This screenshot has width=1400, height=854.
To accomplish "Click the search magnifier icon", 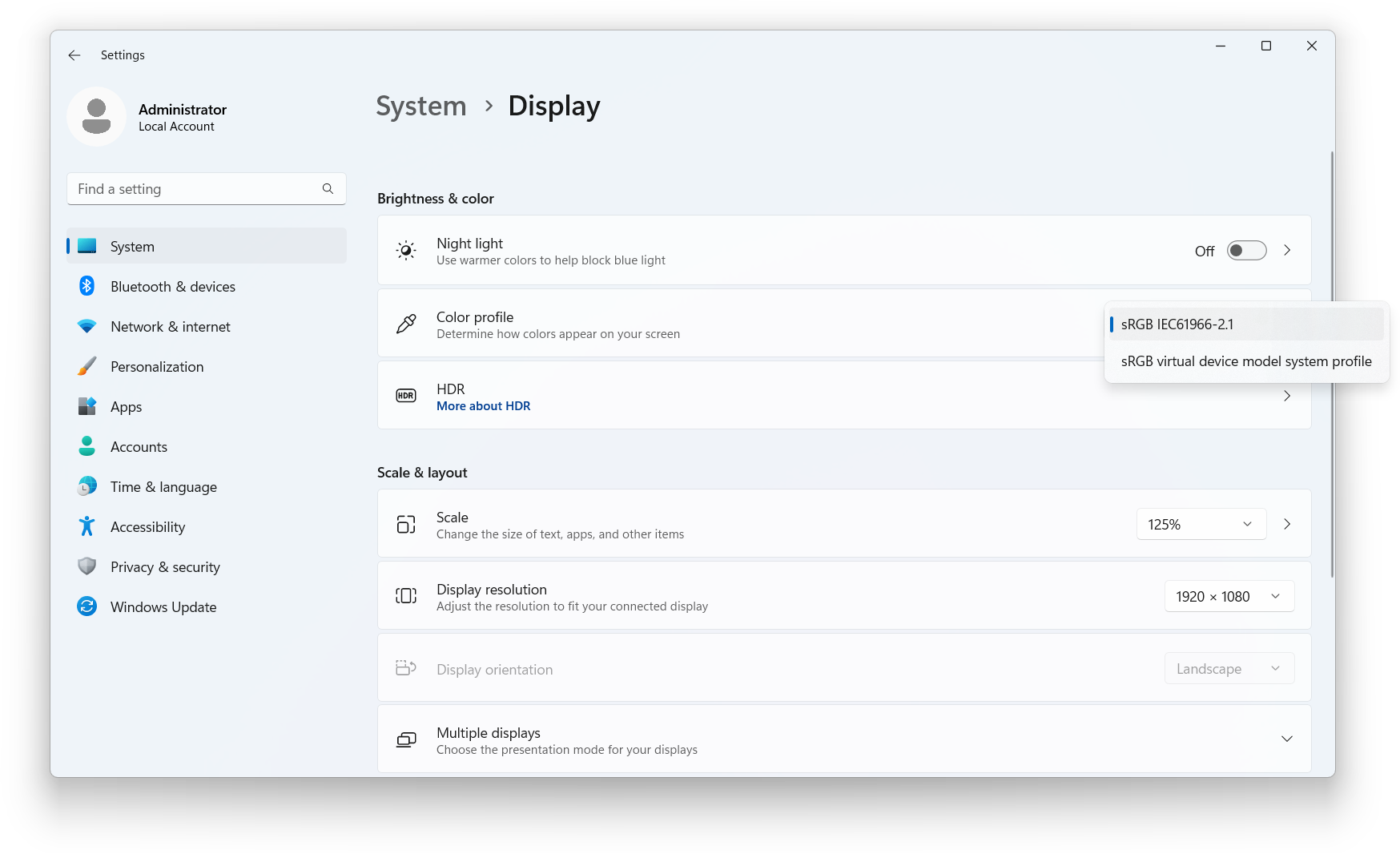I will [x=328, y=189].
